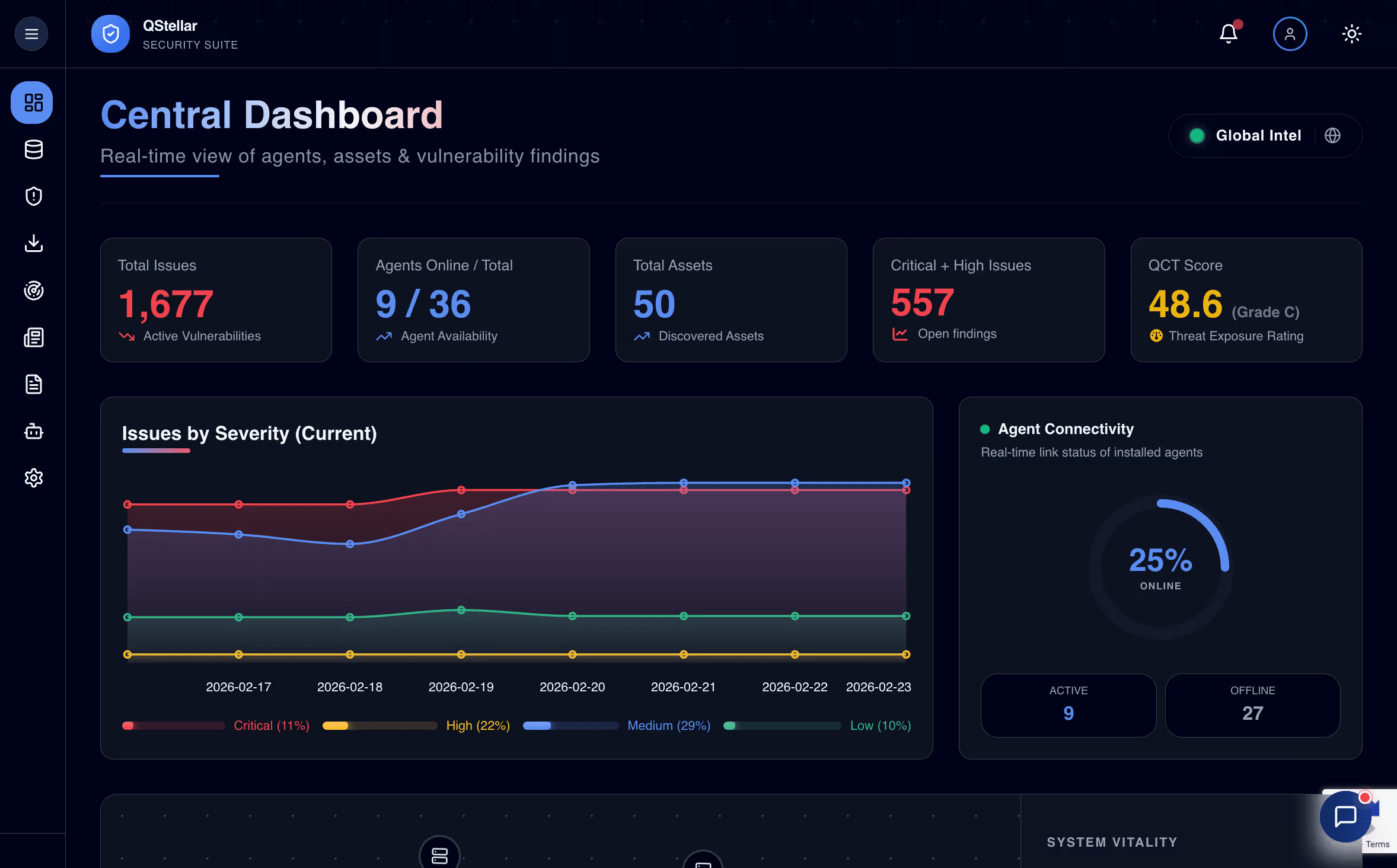Open the user profile avatar
Image resolution: width=1397 pixels, height=868 pixels.
1290,34
